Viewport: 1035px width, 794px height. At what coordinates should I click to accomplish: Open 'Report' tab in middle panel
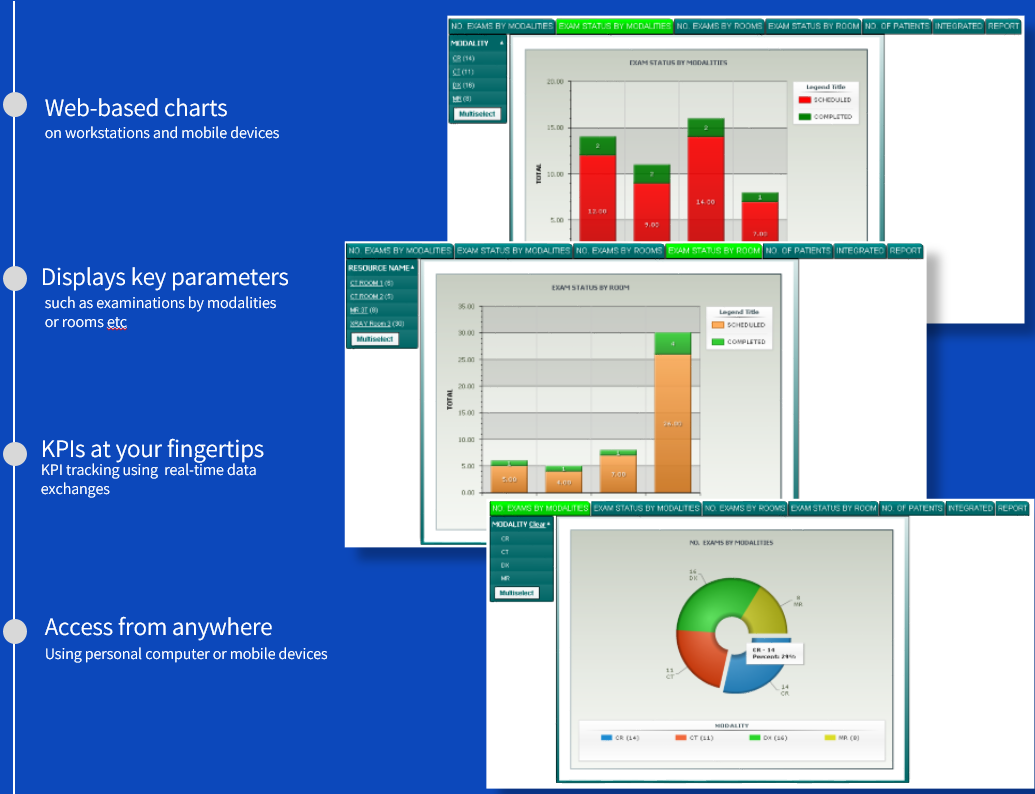(x=904, y=251)
